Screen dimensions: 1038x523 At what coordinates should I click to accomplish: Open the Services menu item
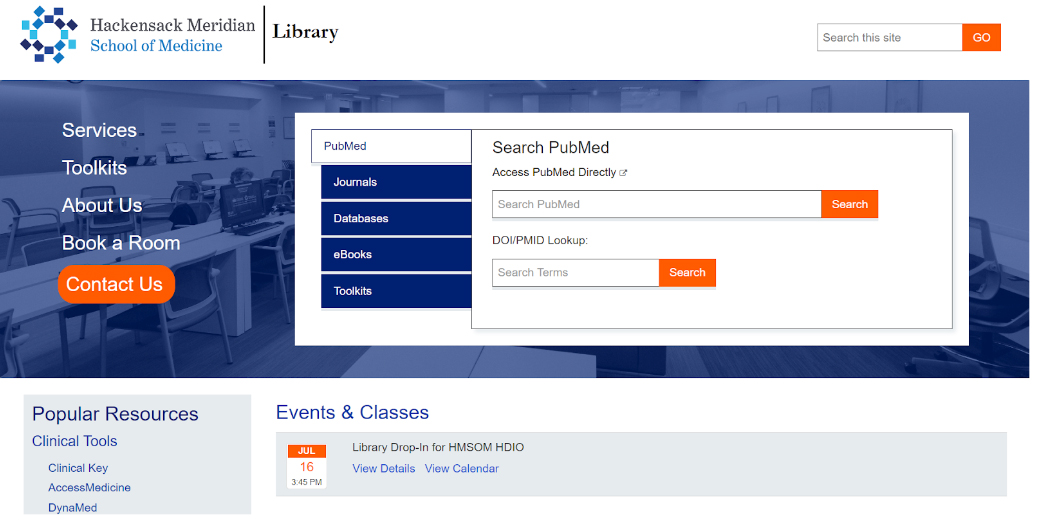(99, 130)
